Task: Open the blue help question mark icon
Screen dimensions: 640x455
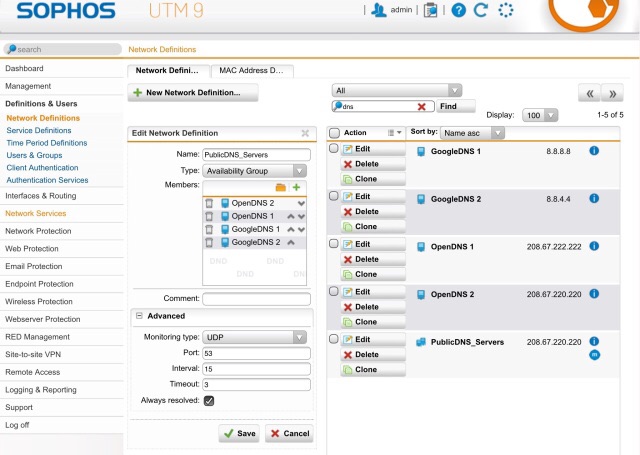Action: 458,10
